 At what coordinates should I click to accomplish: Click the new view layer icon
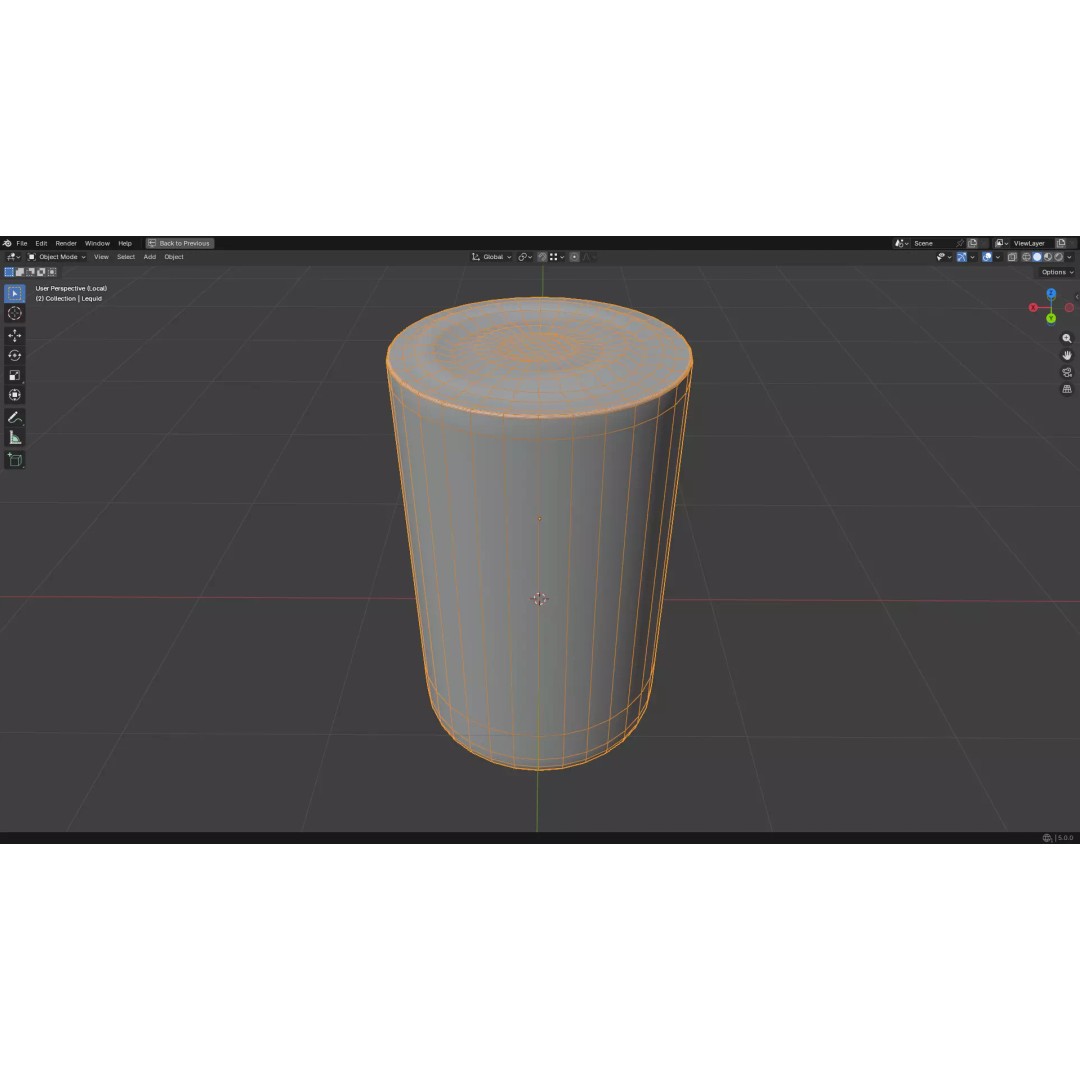point(1061,243)
